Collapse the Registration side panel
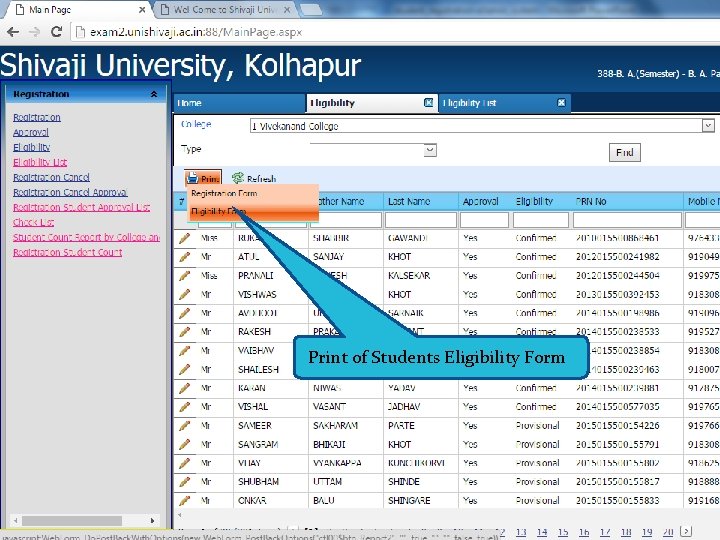 [x=154, y=94]
